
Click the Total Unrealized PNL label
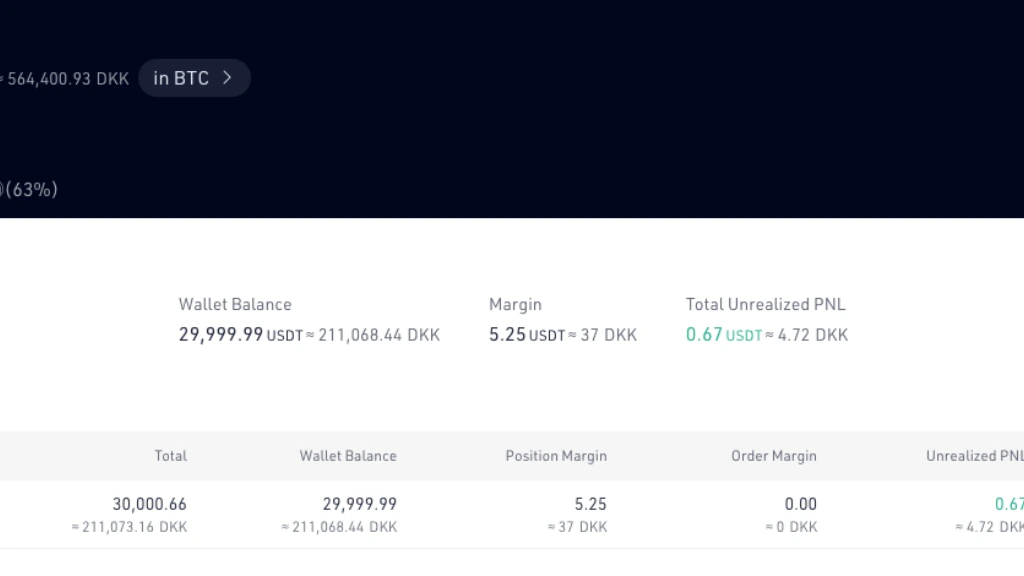(765, 304)
